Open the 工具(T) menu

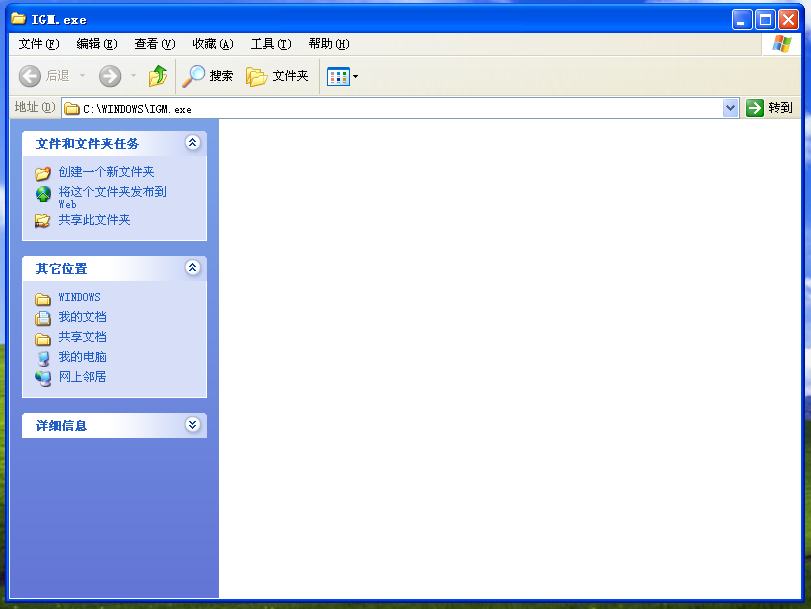tap(271, 44)
